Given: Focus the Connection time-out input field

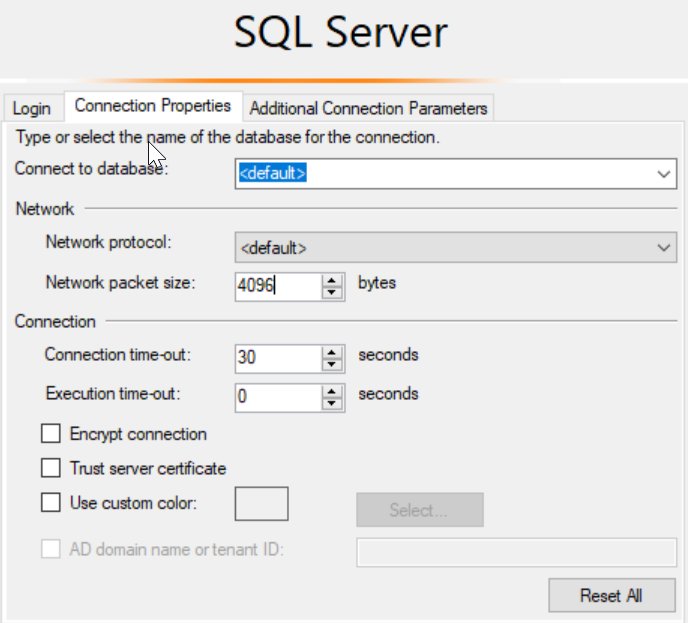Looking at the screenshot, I should click(277, 358).
